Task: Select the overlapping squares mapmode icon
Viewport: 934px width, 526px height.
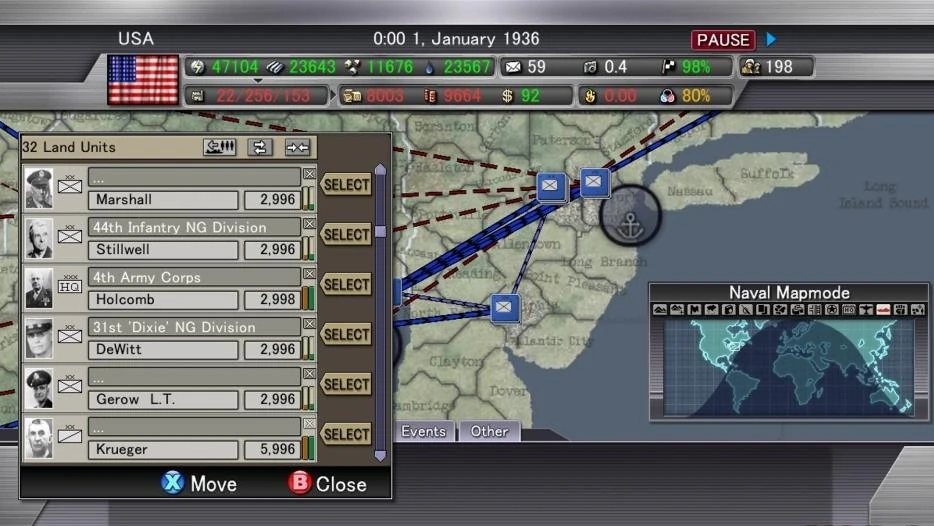Action: pyautogui.click(x=762, y=309)
